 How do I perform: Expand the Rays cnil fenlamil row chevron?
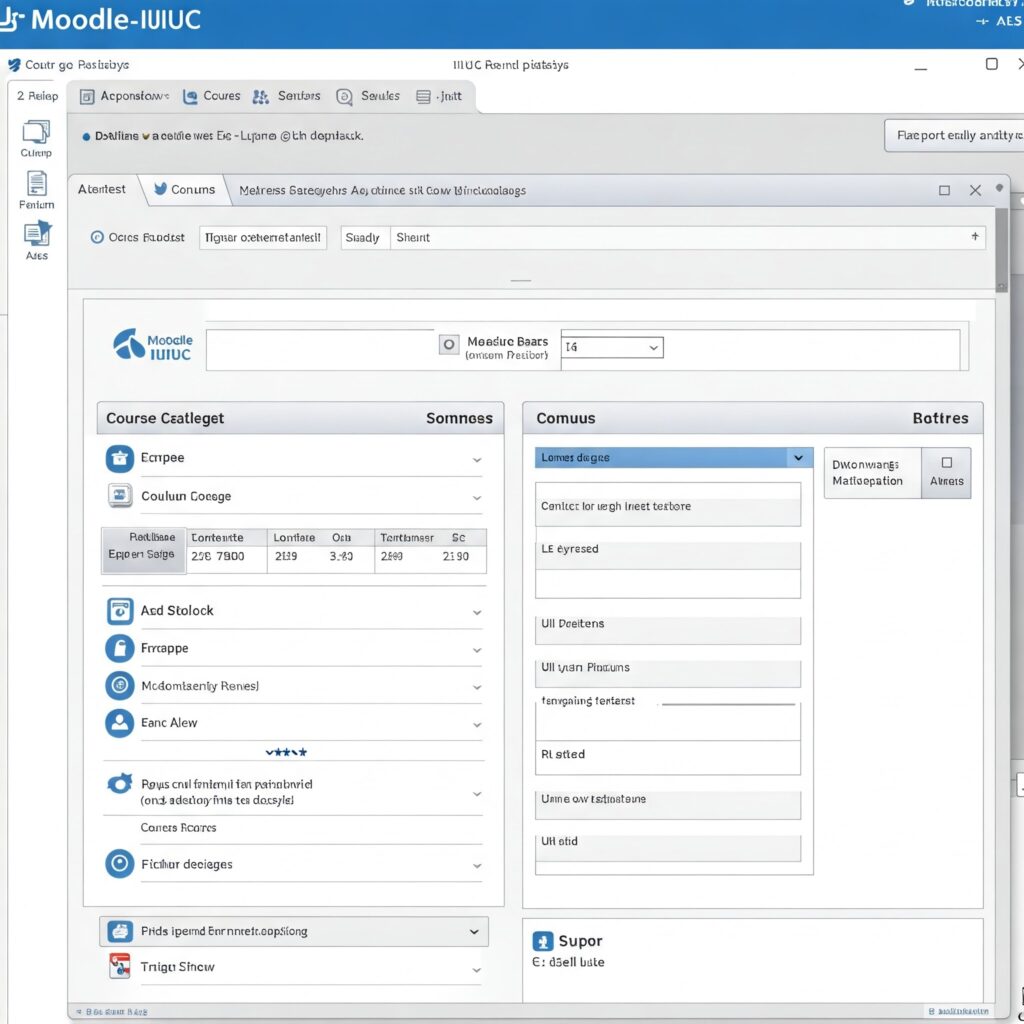point(477,794)
